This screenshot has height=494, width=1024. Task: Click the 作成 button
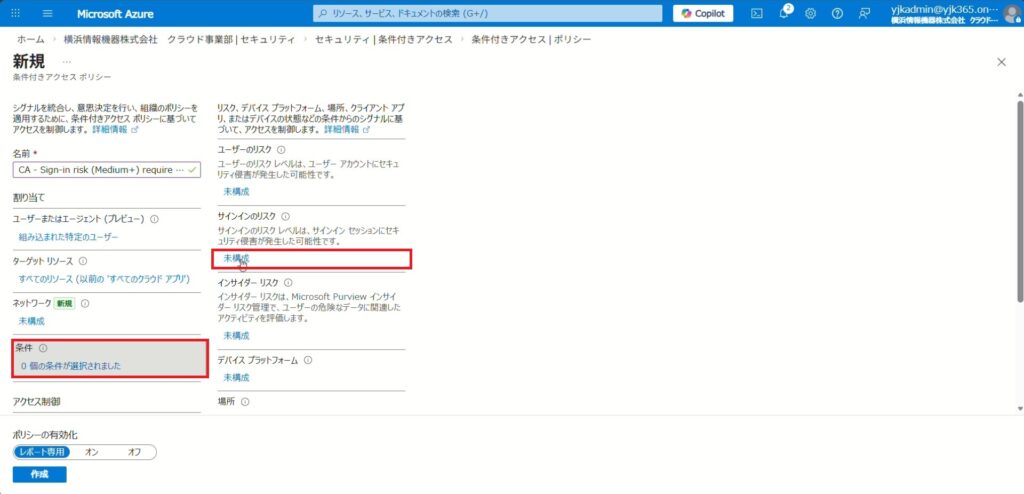tap(40, 474)
